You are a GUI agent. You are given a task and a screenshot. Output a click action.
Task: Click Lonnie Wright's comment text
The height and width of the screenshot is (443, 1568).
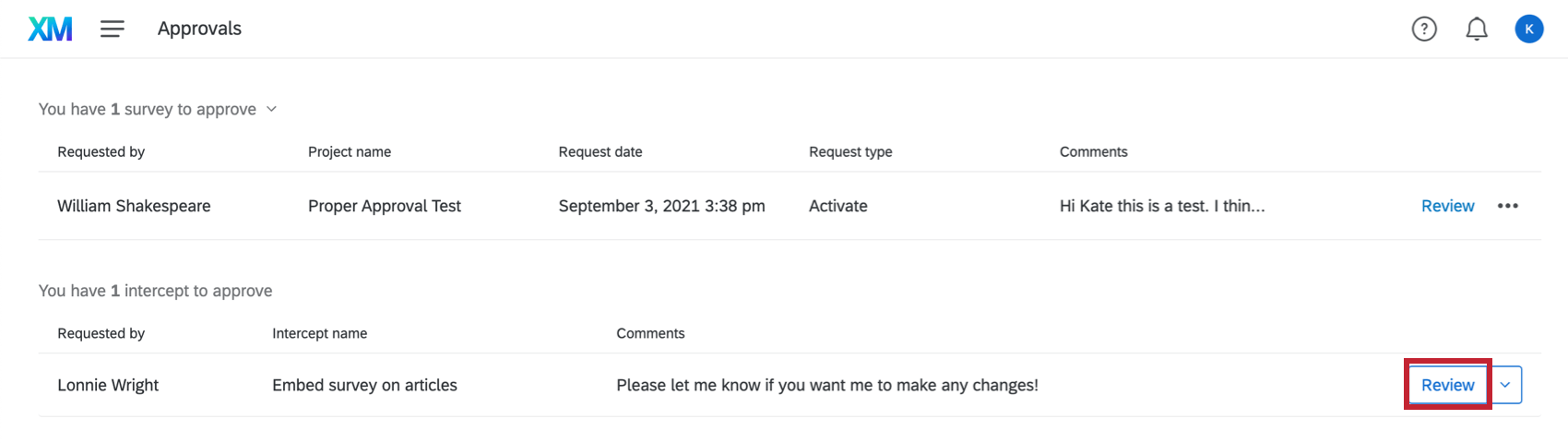826,385
